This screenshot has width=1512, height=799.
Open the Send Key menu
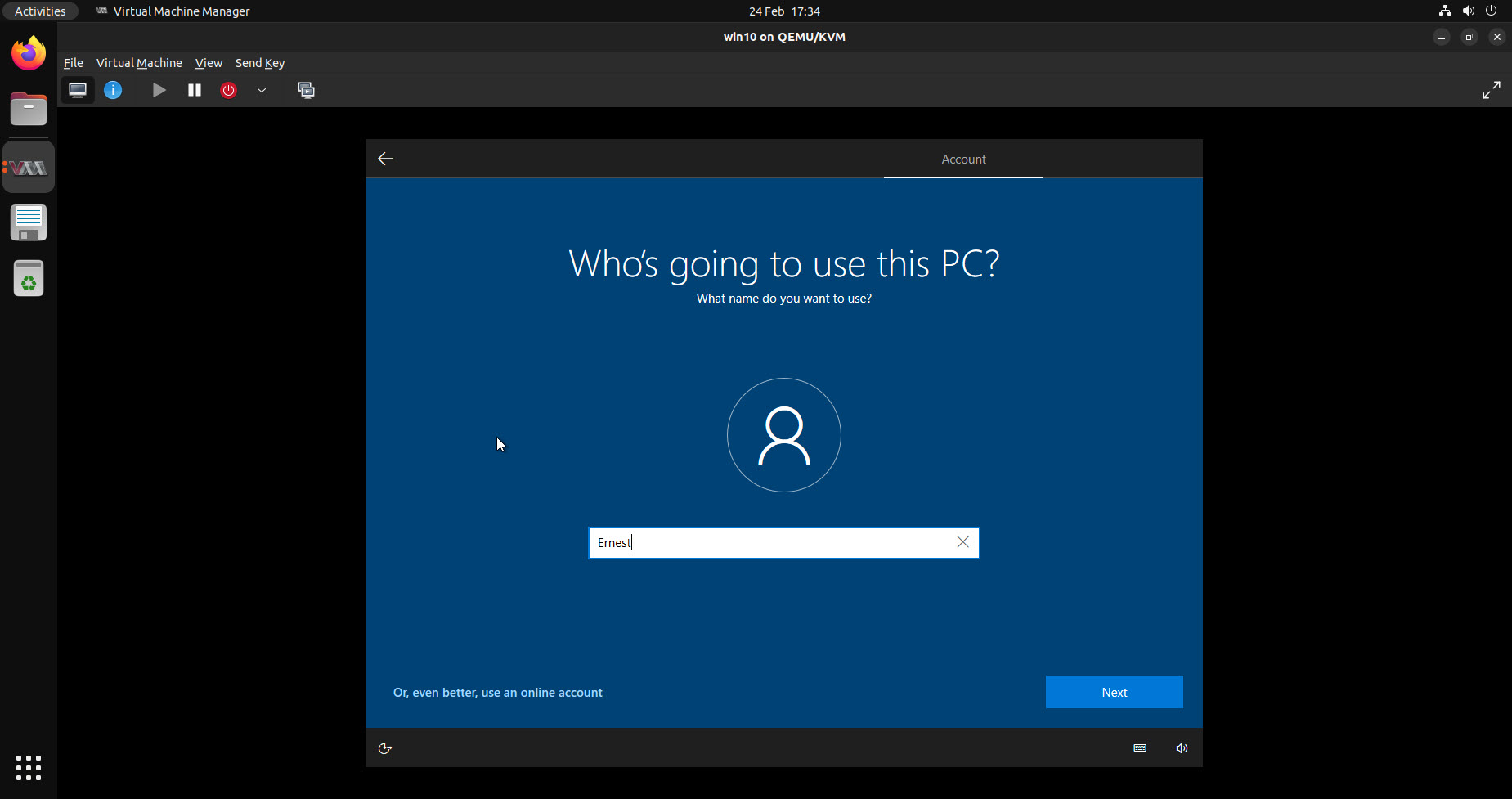click(x=259, y=62)
